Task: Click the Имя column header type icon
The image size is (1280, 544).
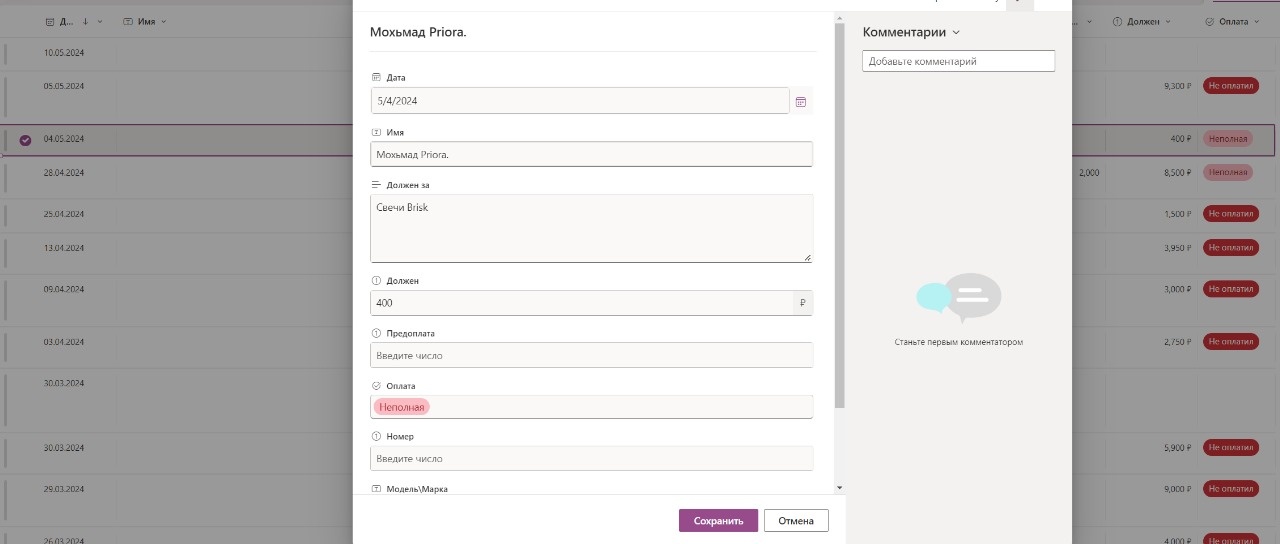Action: pyautogui.click(x=128, y=21)
